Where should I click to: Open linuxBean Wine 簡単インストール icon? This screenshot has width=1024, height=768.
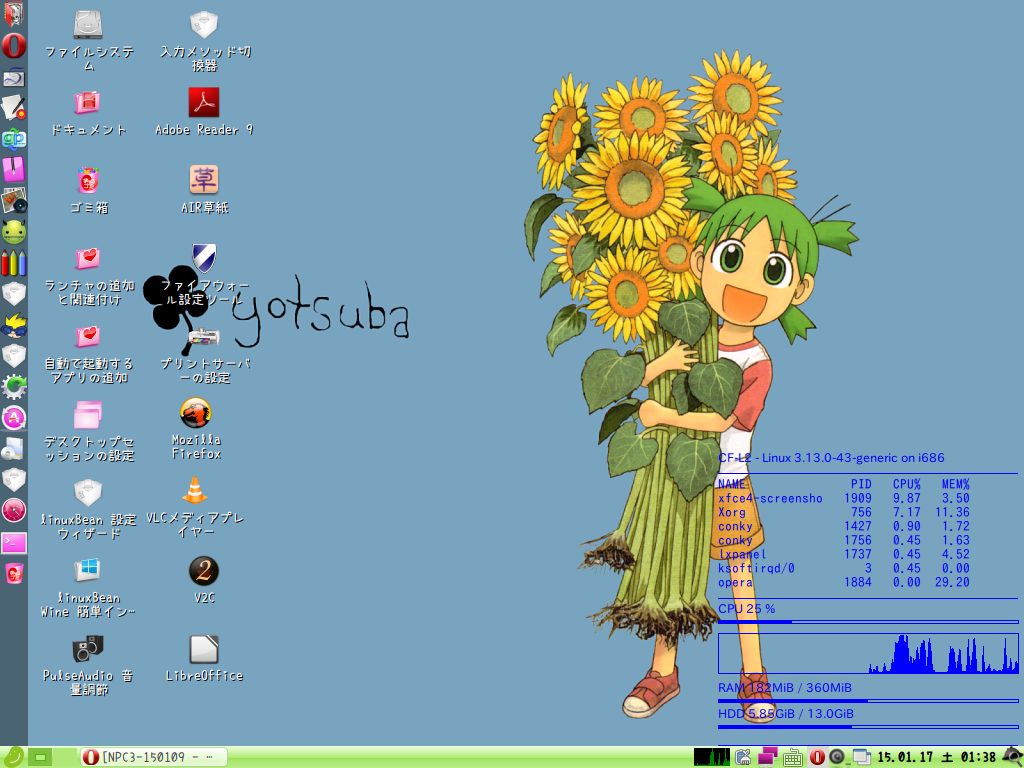pos(88,569)
